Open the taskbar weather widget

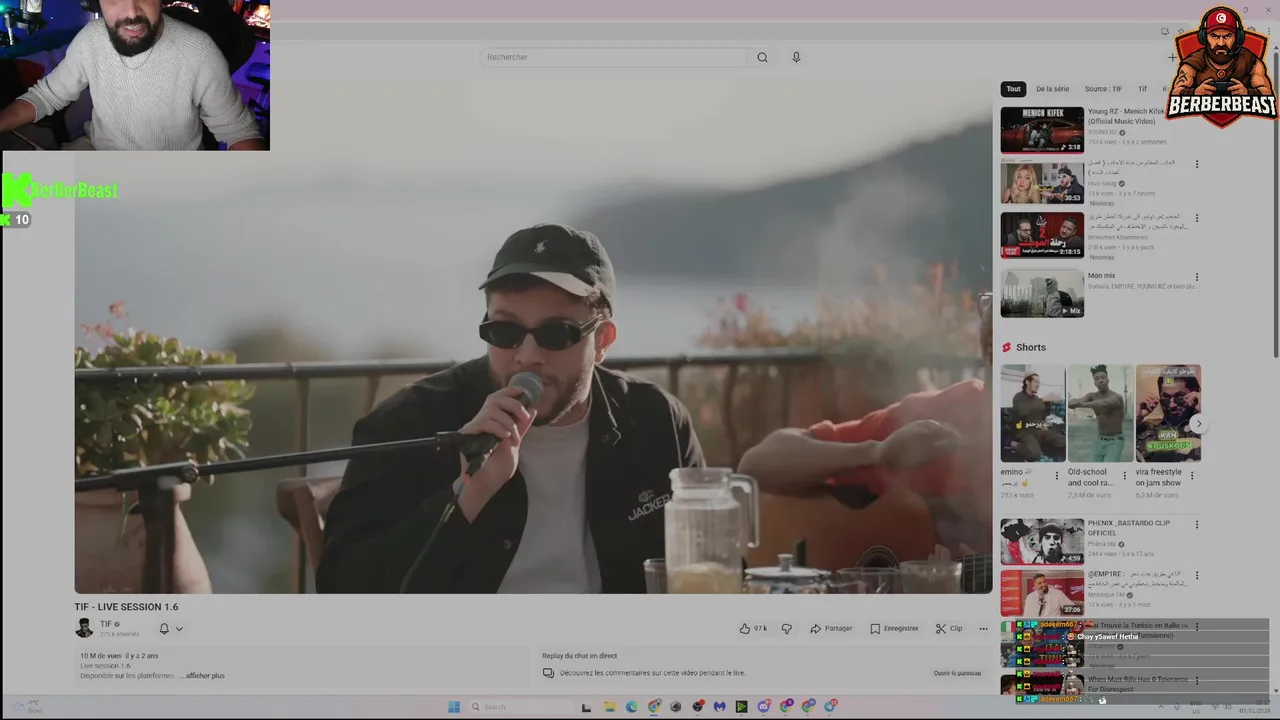coord(25,706)
